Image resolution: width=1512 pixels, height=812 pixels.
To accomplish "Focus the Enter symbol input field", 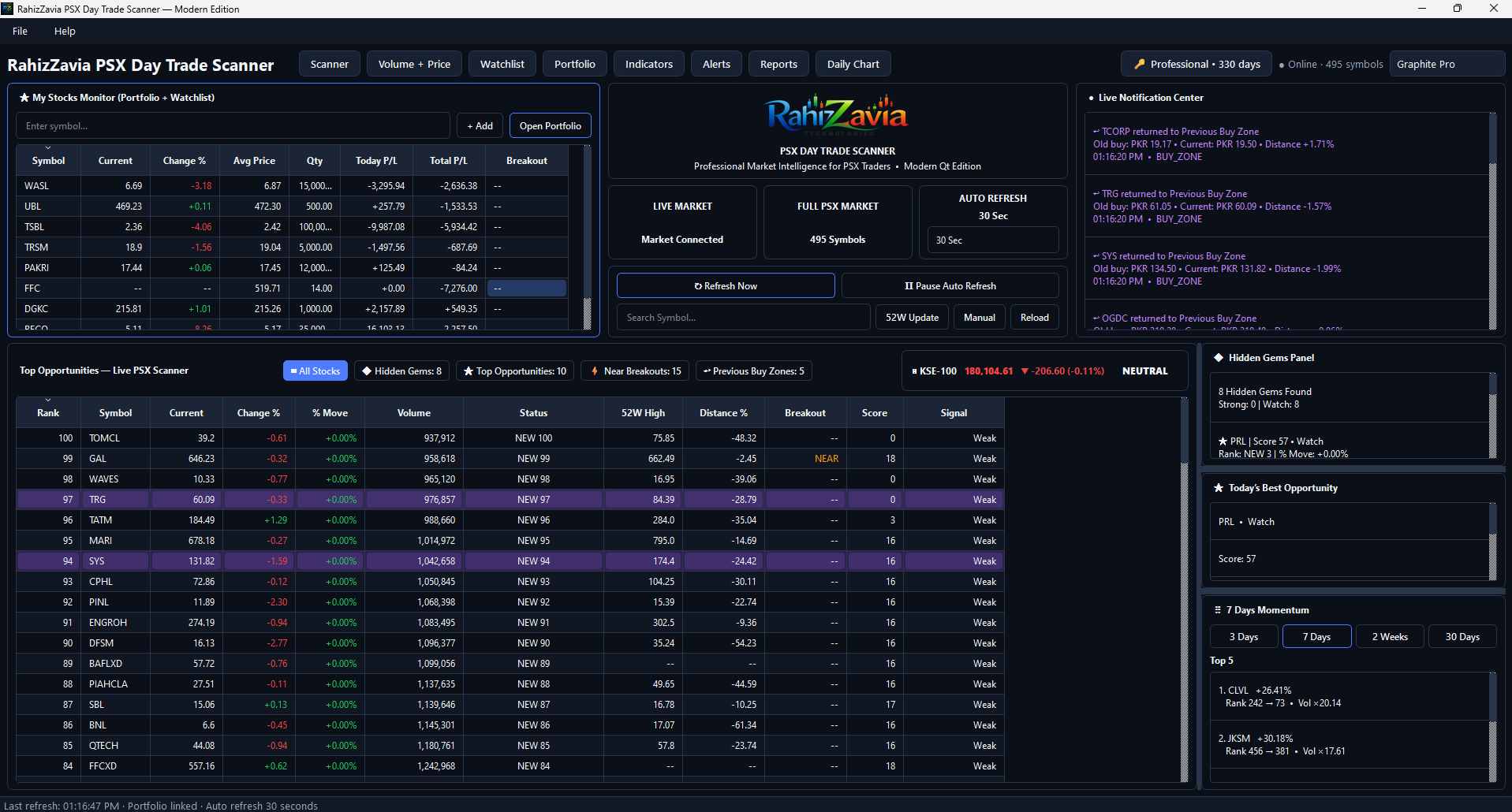I will (x=233, y=126).
